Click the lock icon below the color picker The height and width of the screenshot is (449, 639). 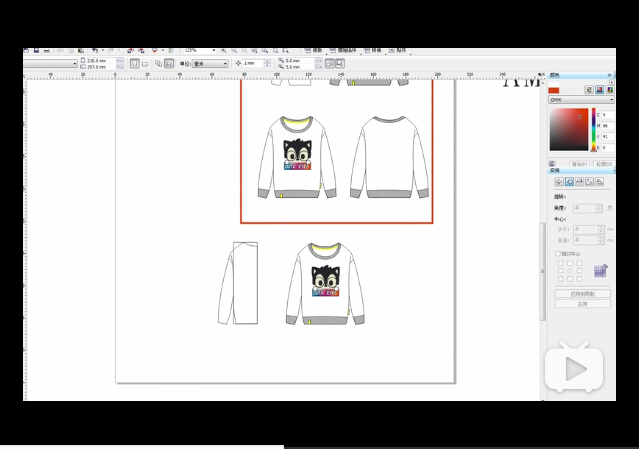point(552,164)
